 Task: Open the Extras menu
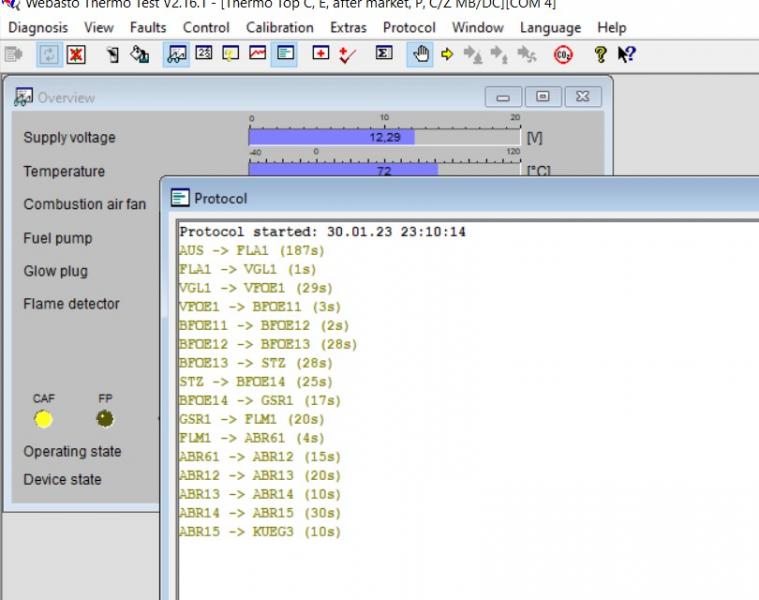point(348,28)
